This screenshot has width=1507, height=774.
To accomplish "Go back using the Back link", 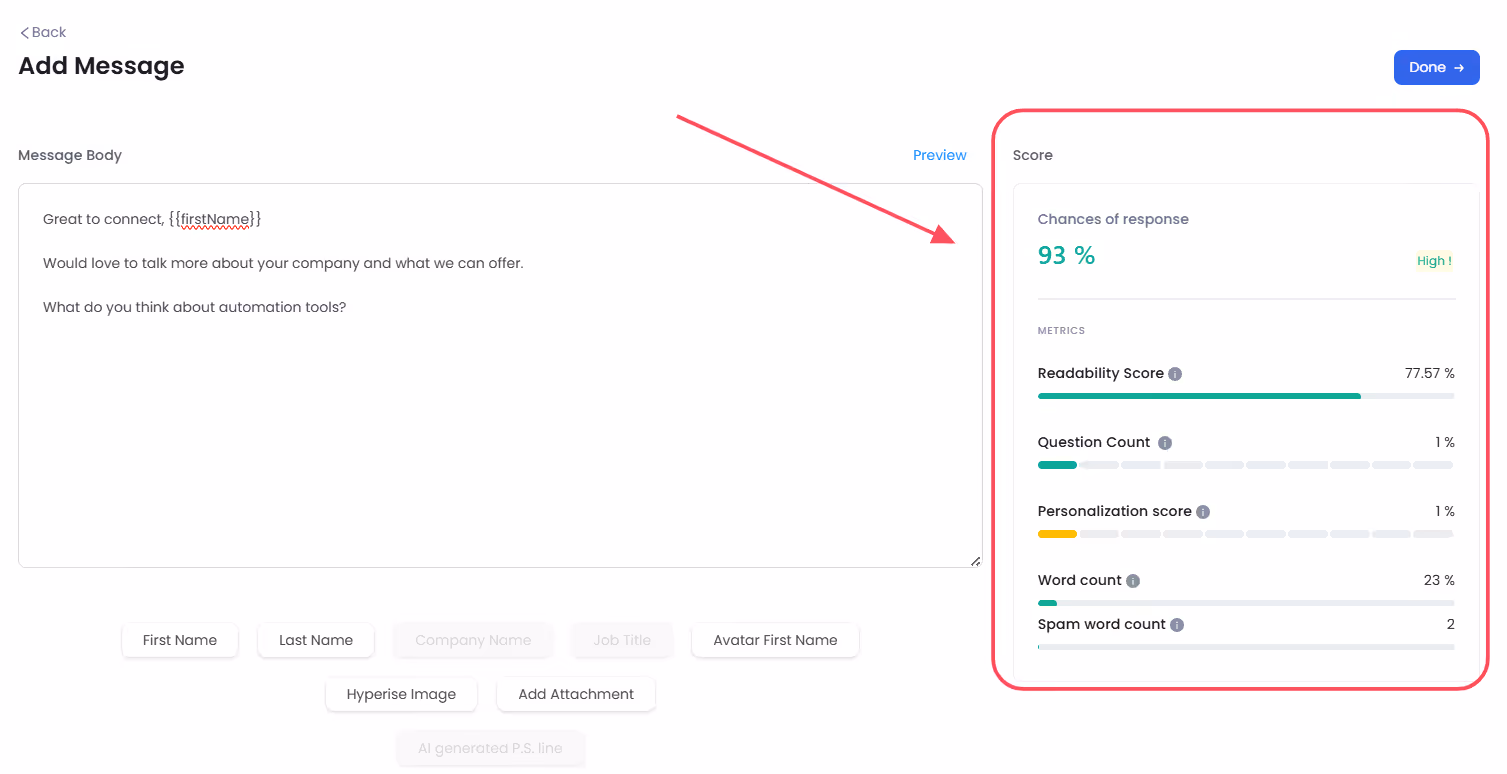I will click(43, 32).
